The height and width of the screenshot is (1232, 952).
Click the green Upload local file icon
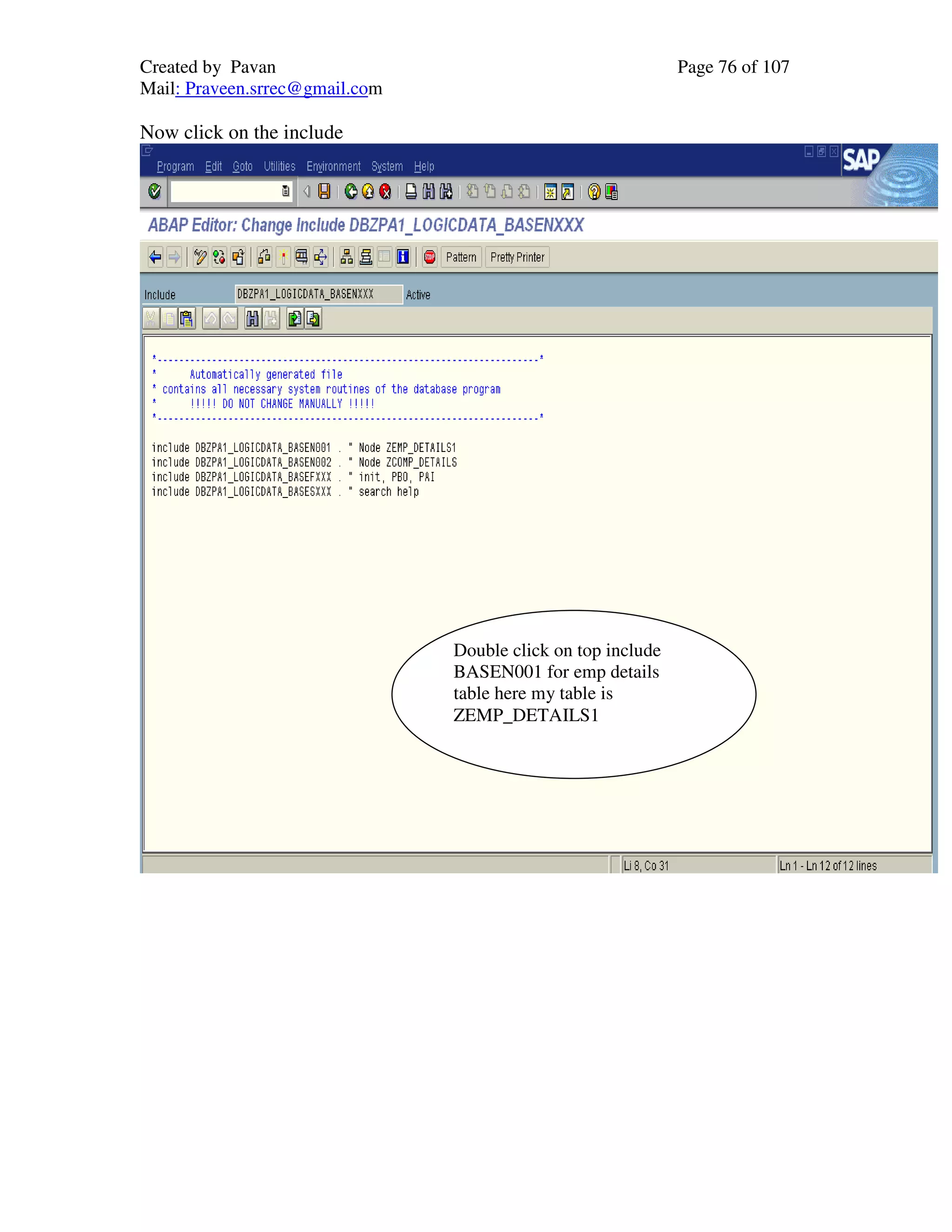click(294, 319)
